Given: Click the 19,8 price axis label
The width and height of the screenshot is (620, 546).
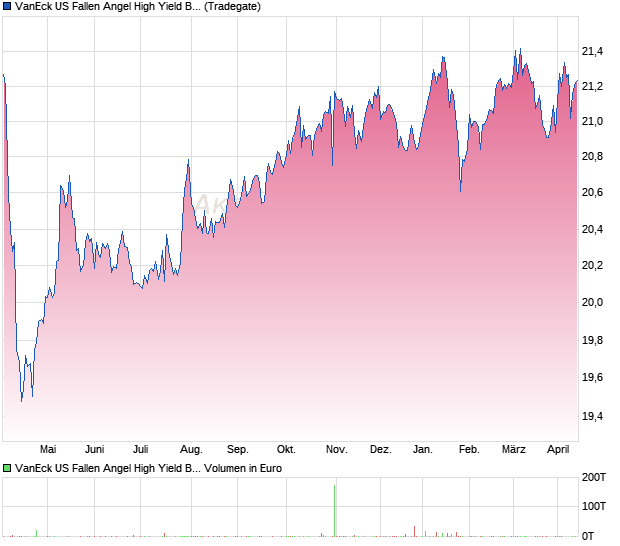Looking at the screenshot, I should (592, 340).
